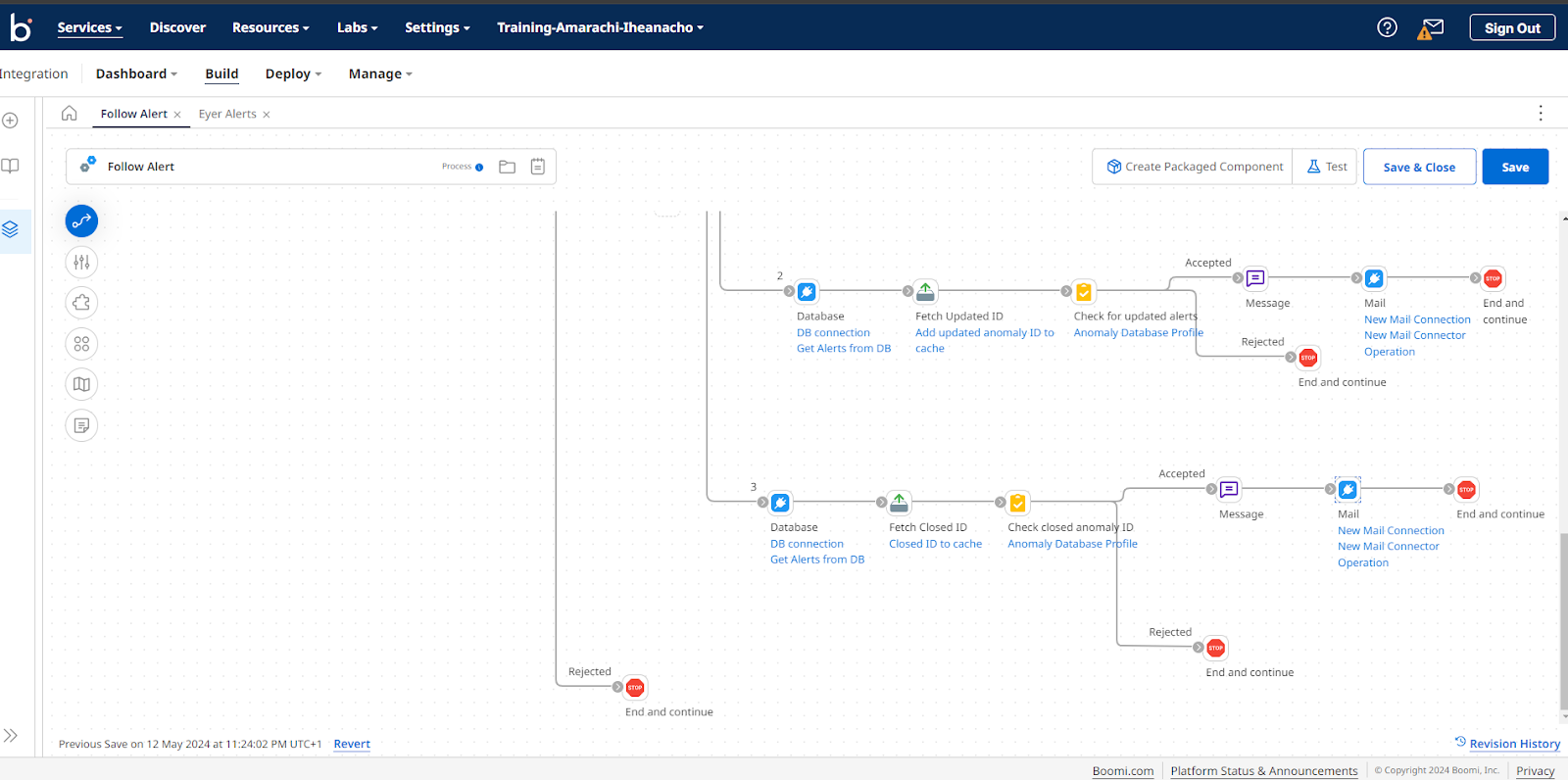Viewport: 1568px width, 780px height.
Task: Expand sidebar with double chevron icon
Action: click(x=11, y=736)
